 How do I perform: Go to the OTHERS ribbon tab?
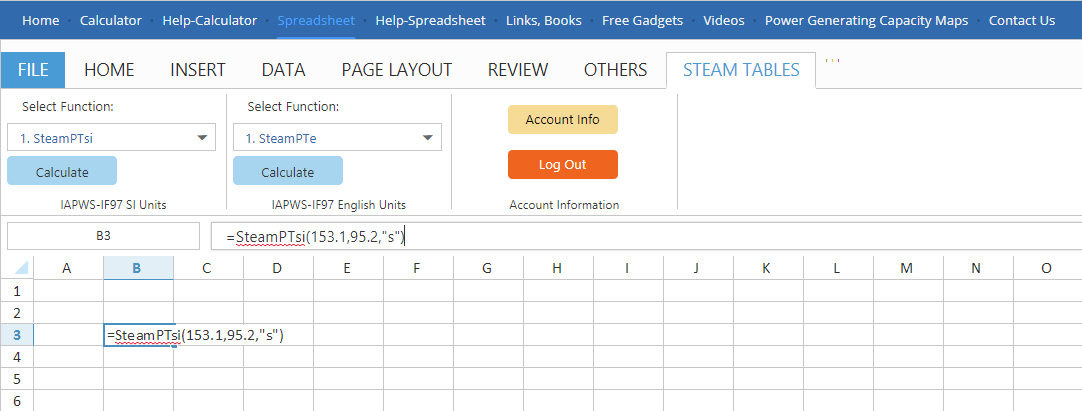coord(615,70)
